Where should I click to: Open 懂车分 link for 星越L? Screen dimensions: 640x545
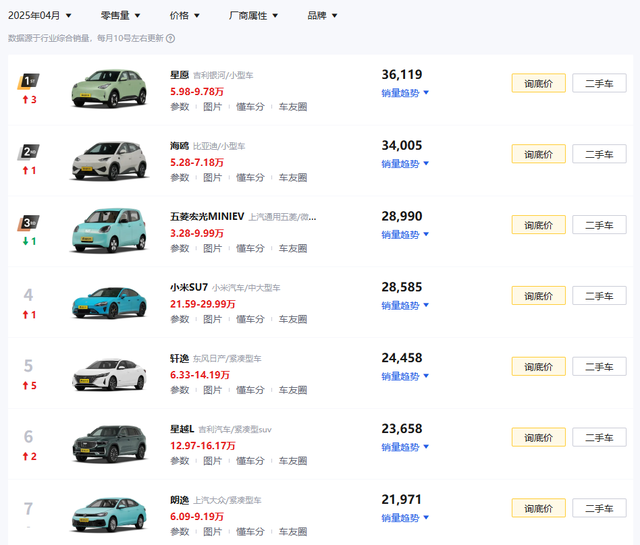tap(250, 462)
